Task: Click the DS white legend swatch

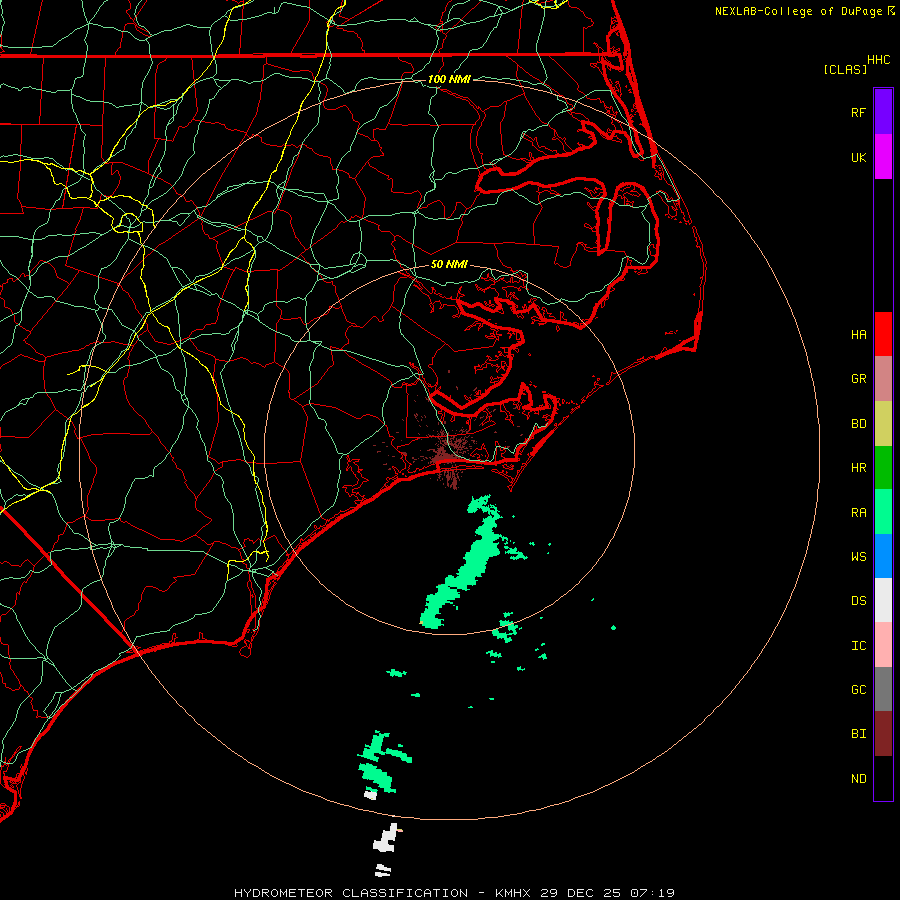Action: pyautogui.click(x=883, y=600)
